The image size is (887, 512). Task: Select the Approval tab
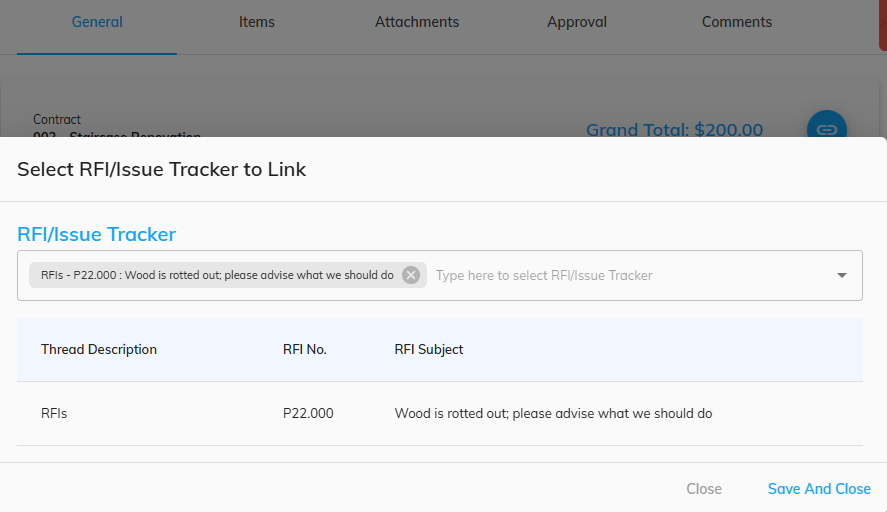(x=576, y=22)
